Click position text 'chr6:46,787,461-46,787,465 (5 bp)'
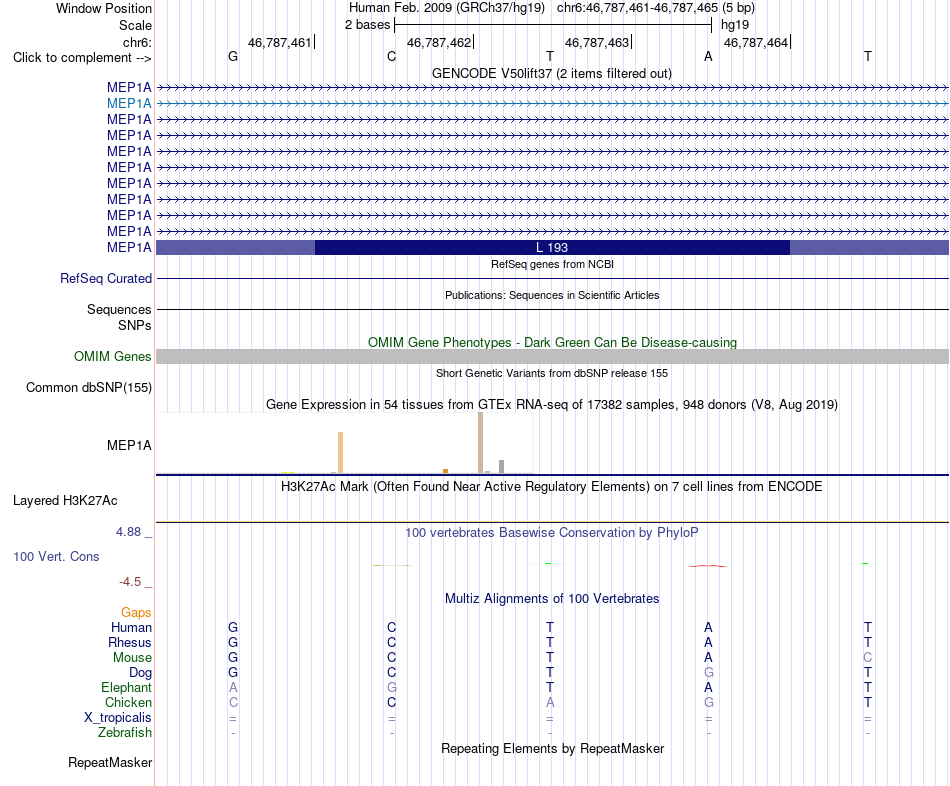The image size is (950, 786). [656, 8]
